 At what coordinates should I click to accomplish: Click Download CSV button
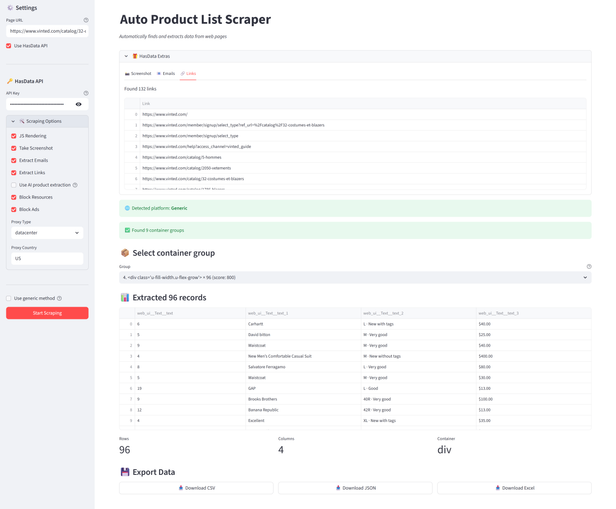point(196,488)
